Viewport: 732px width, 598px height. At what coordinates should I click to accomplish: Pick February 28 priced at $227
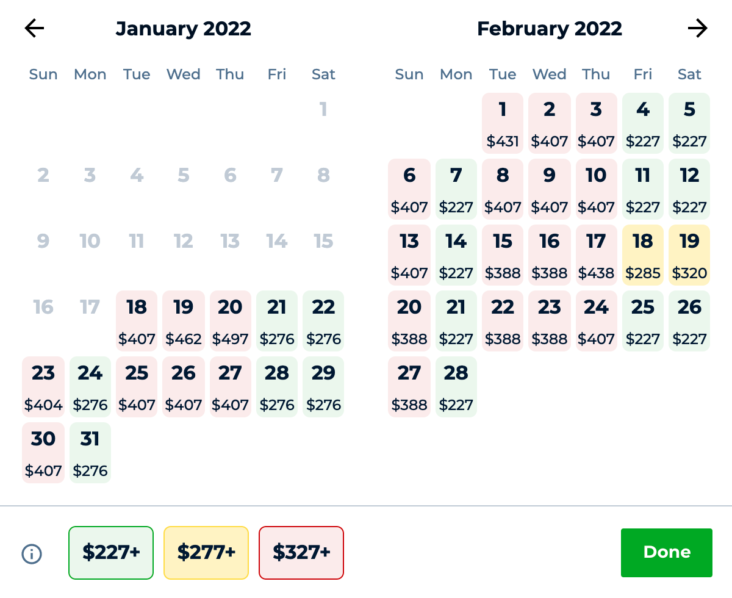456,387
